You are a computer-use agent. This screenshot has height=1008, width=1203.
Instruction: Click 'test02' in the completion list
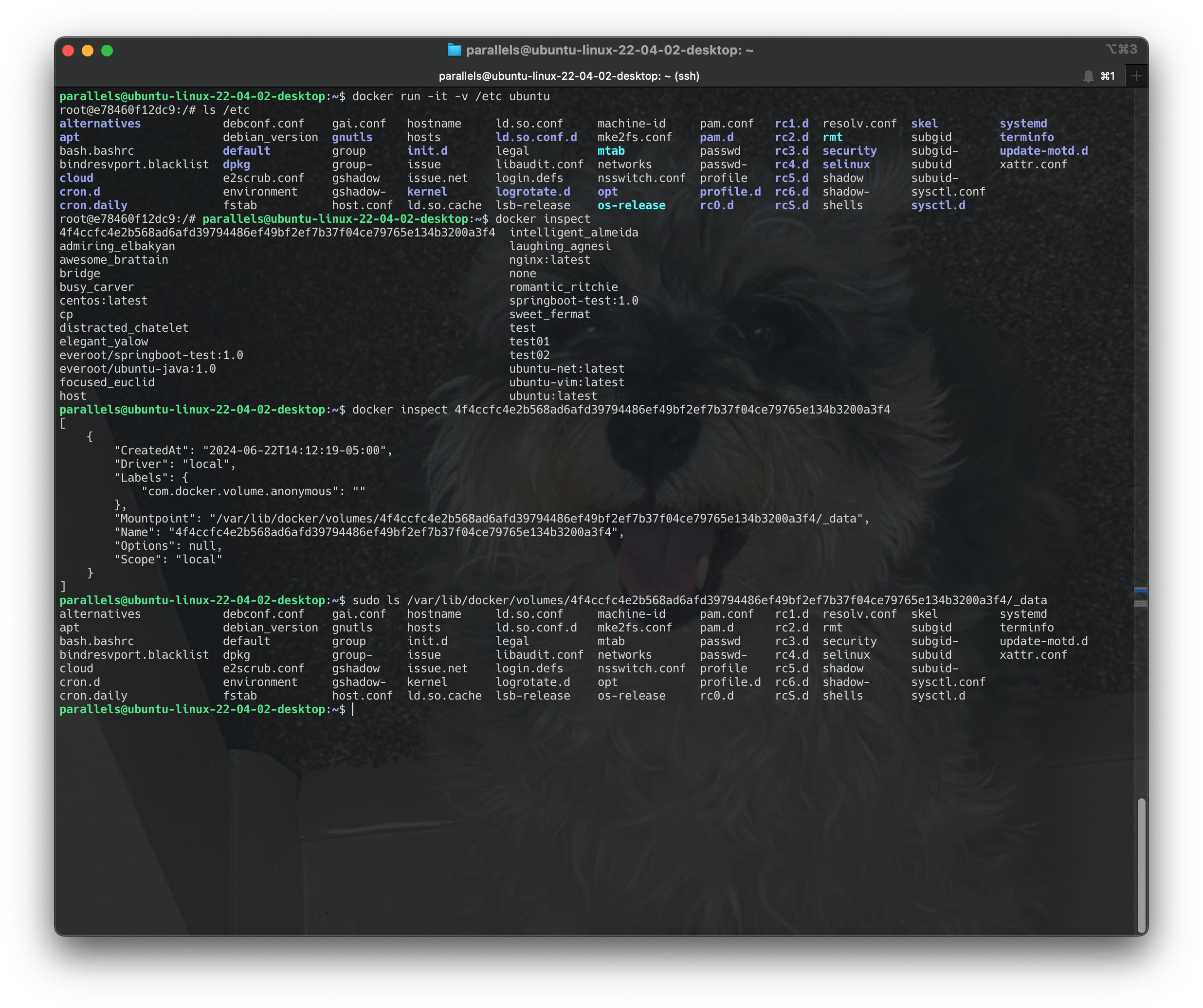tap(529, 355)
